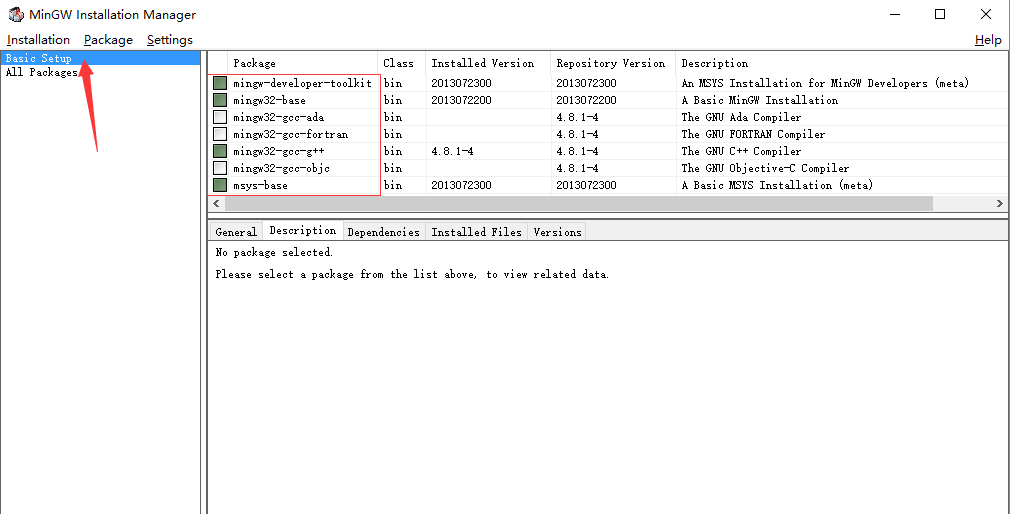Sort by Class column header

click(401, 63)
